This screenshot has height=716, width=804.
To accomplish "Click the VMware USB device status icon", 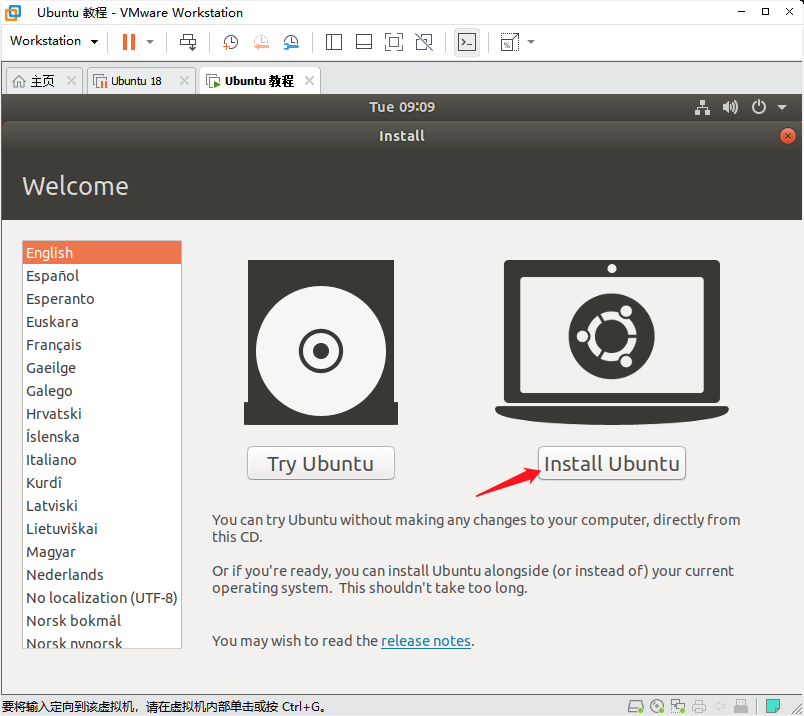I will tap(741, 706).
